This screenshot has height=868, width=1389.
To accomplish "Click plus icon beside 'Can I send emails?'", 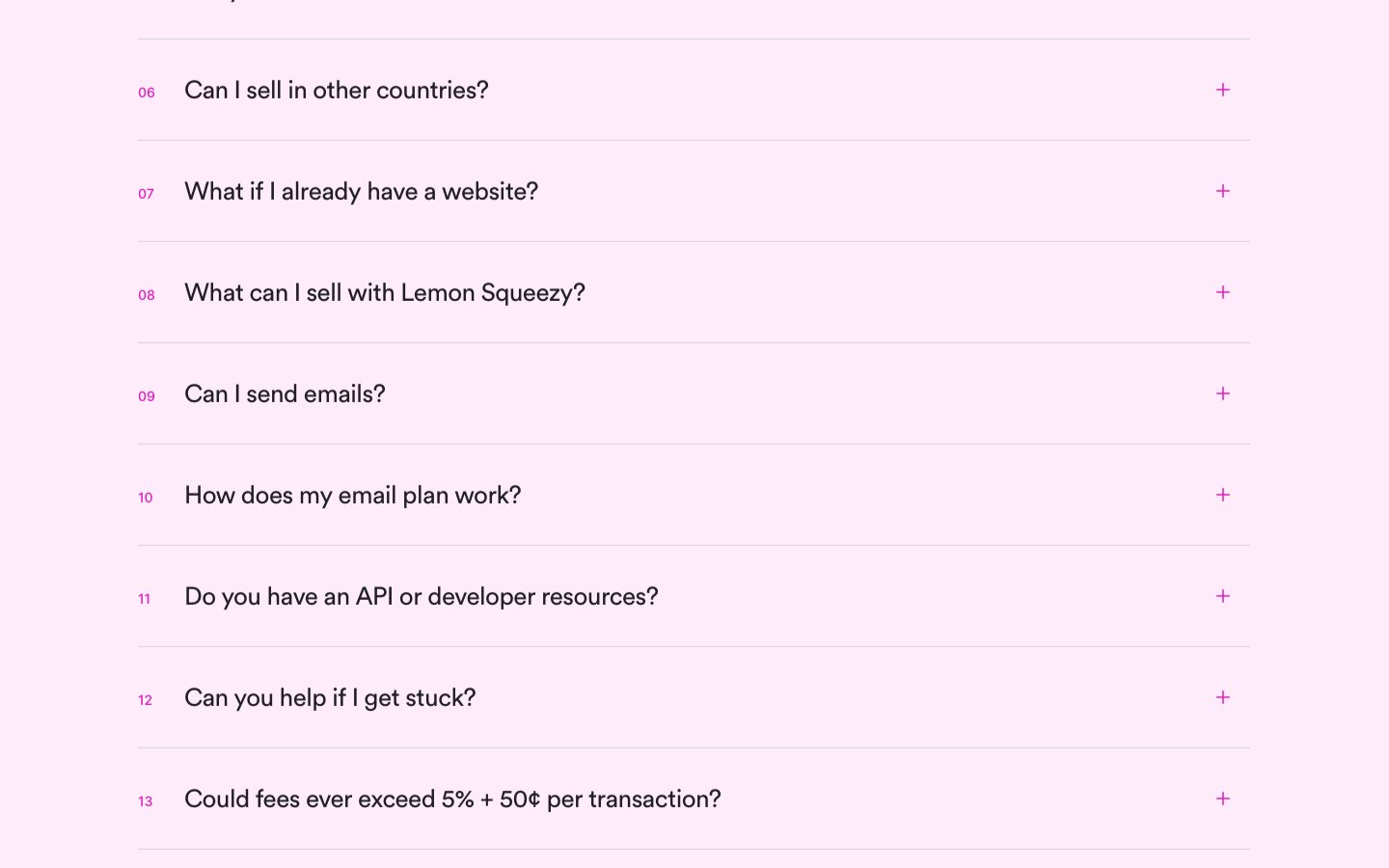I will point(1222,393).
